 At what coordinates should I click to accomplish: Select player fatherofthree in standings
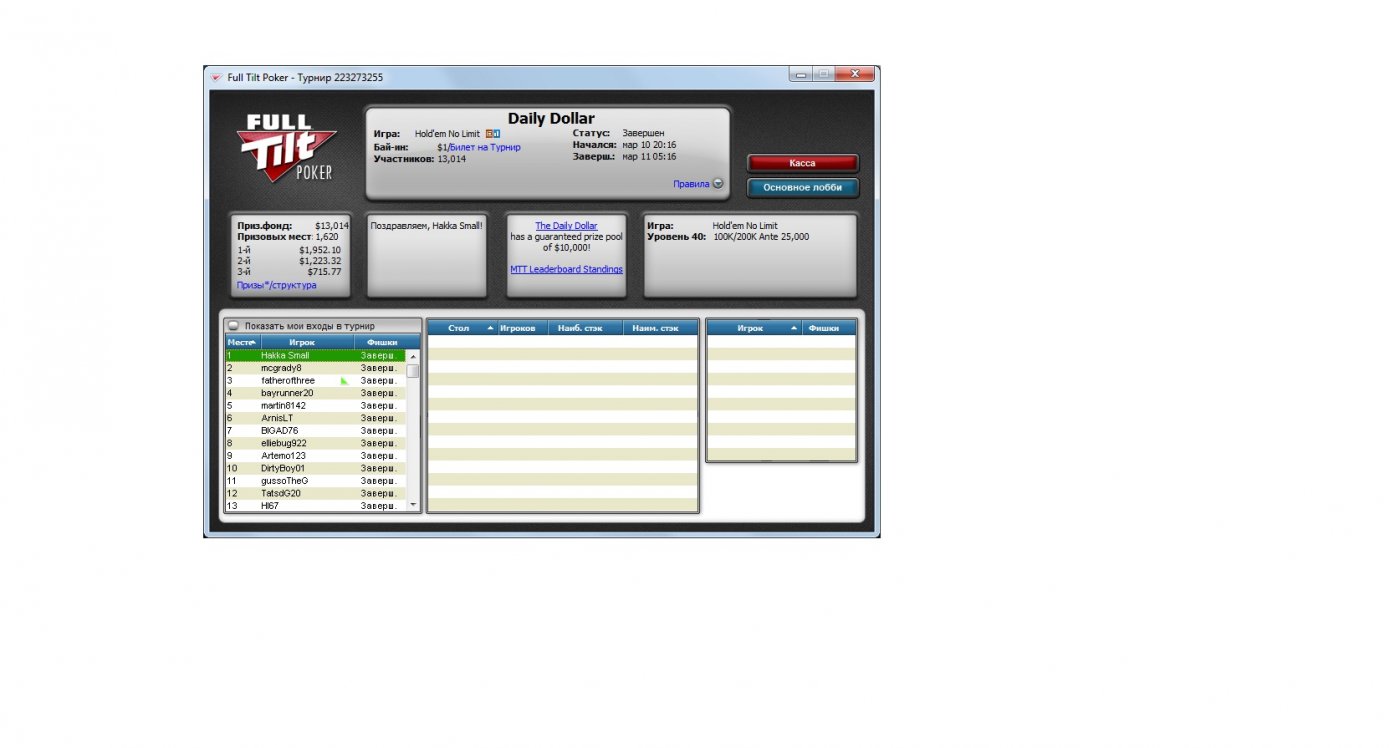tap(316, 380)
